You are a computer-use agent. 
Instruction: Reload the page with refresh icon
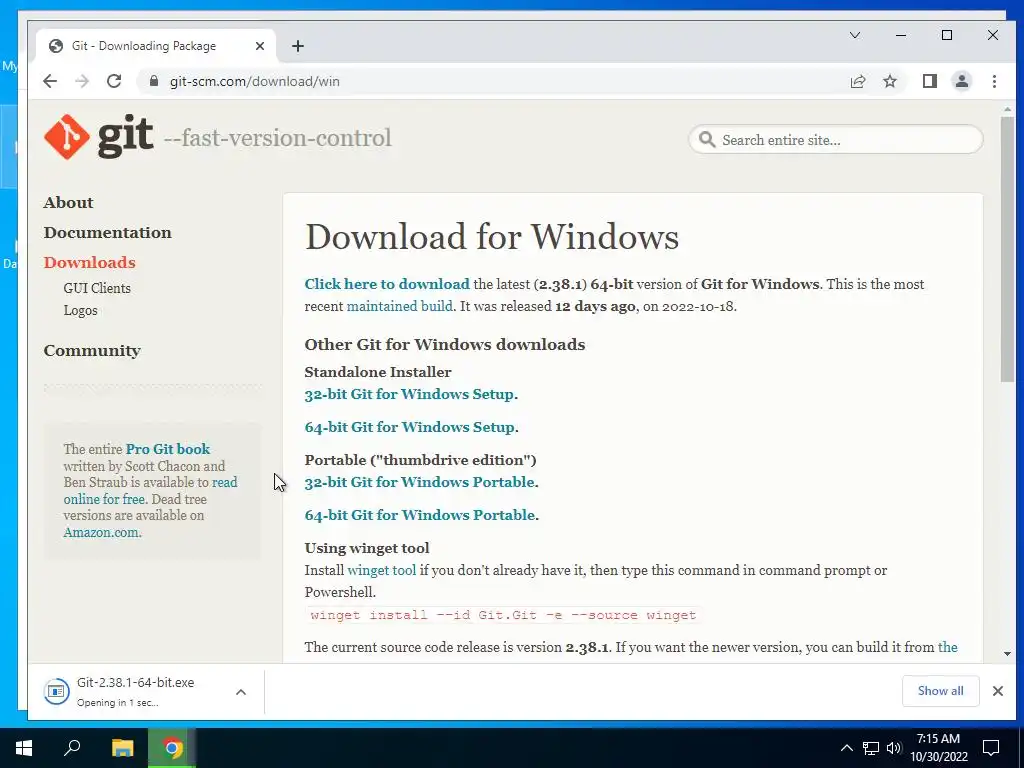(x=114, y=81)
